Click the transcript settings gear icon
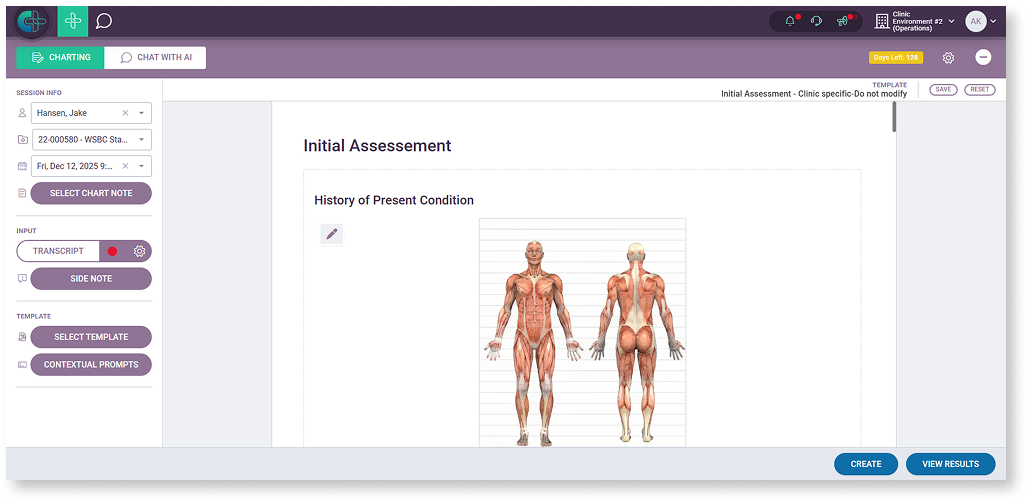The image size is (1028, 502). [140, 251]
